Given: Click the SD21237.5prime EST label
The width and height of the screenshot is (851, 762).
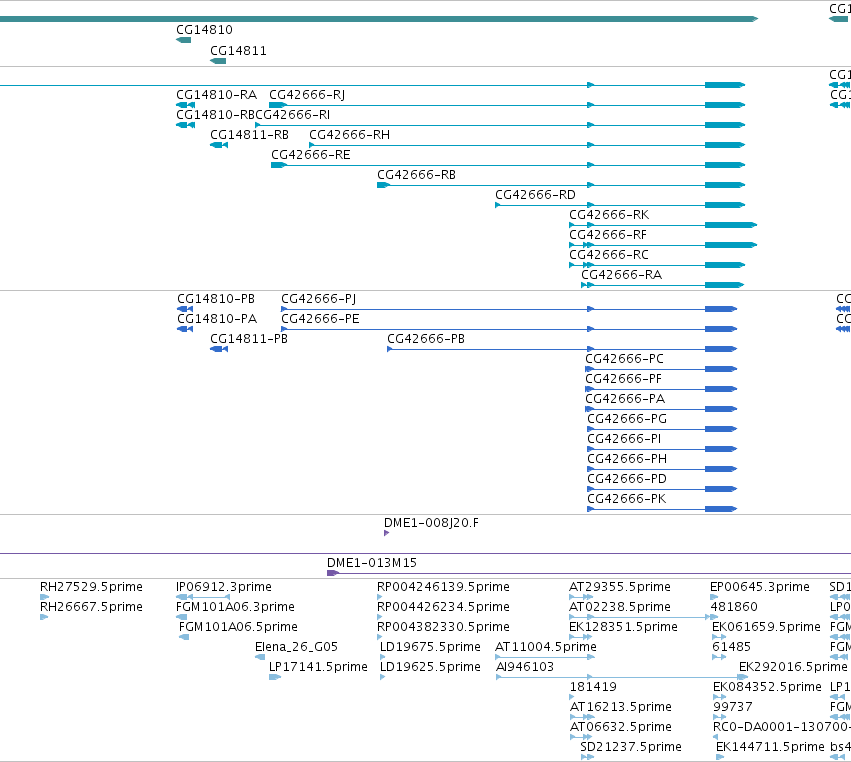Looking at the screenshot, I should tap(631, 747).
